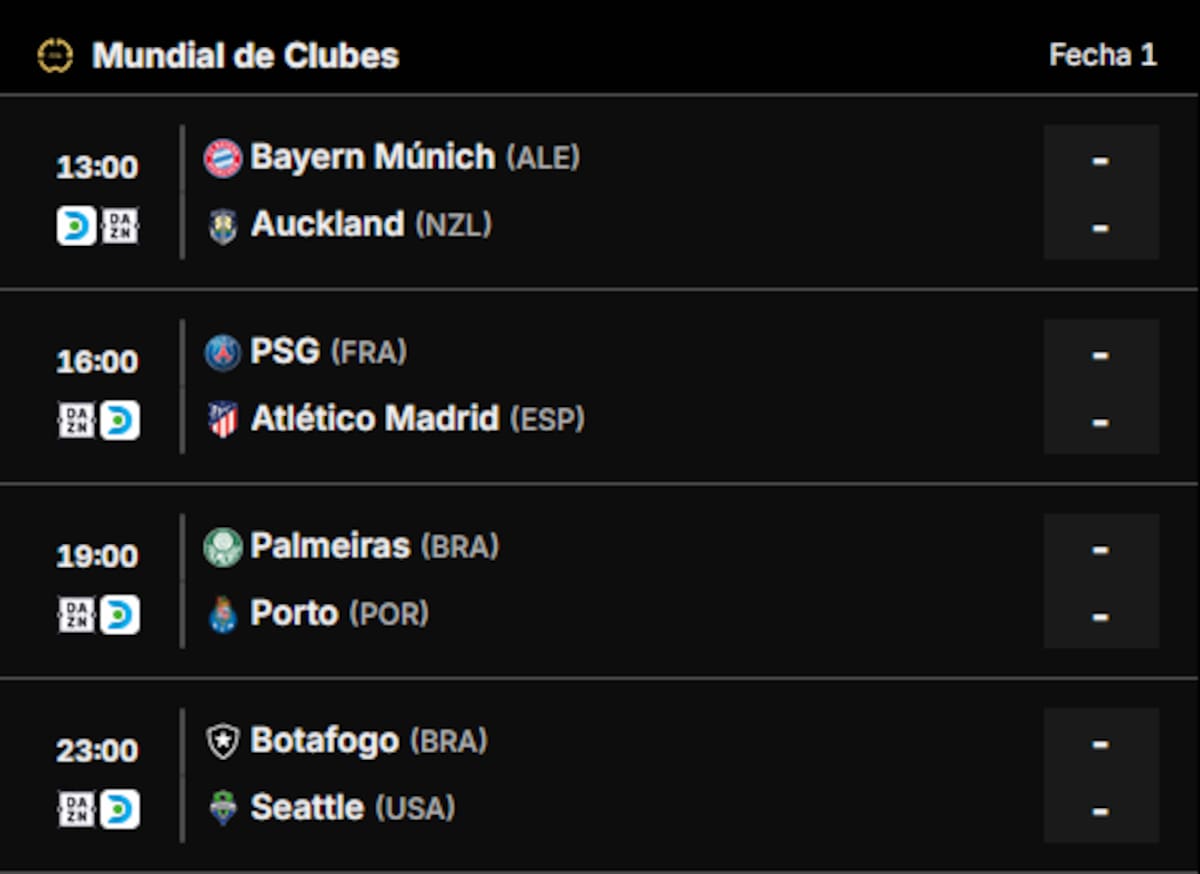Click the Seattle club crest
1200x874 pixels.
click(x=223, y=808)
